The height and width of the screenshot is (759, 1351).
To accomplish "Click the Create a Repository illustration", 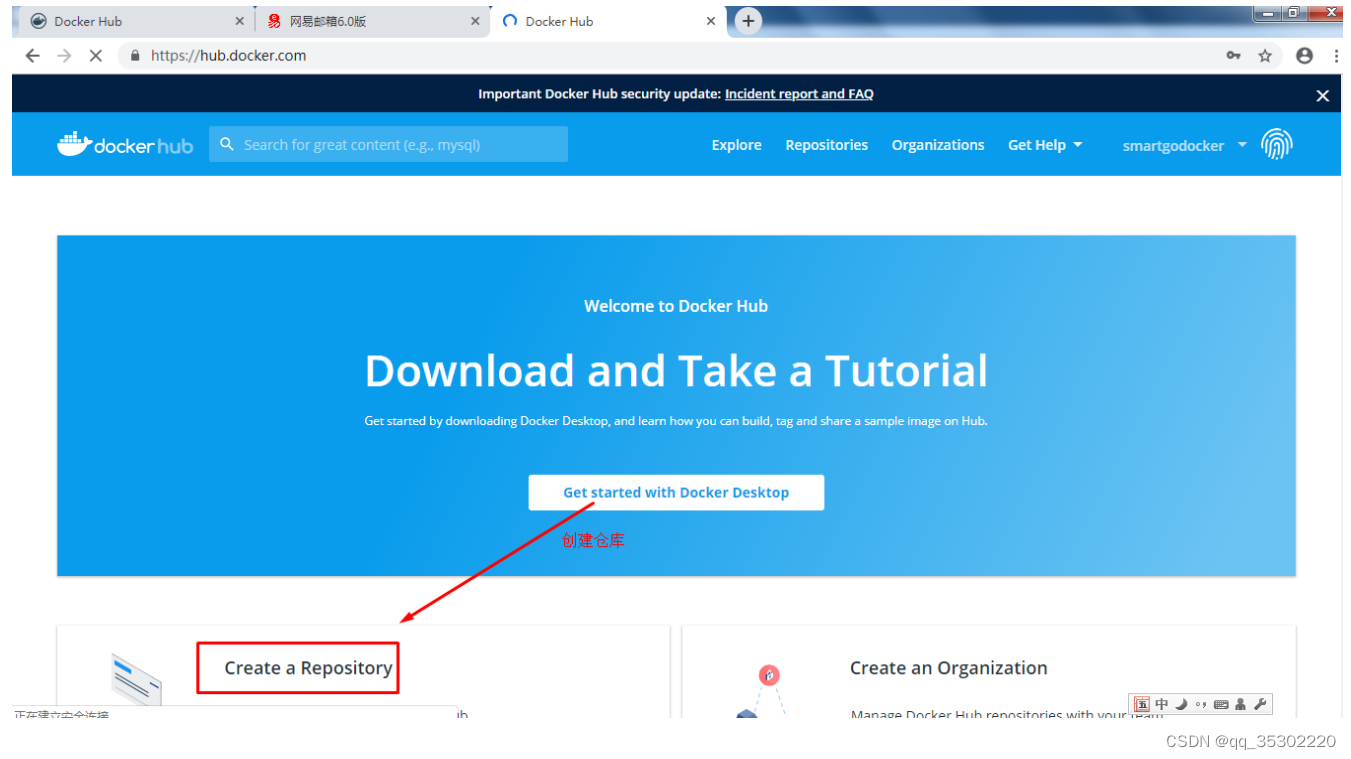I will (136, 680).
